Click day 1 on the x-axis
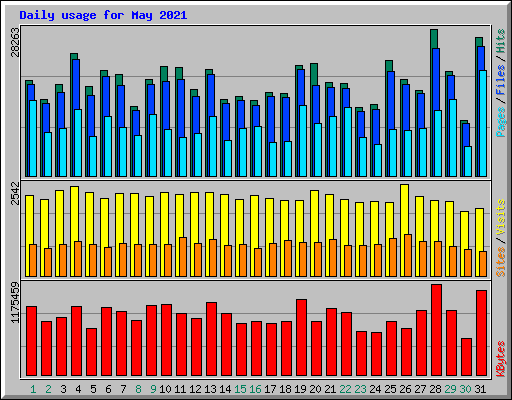 (33, 389)
